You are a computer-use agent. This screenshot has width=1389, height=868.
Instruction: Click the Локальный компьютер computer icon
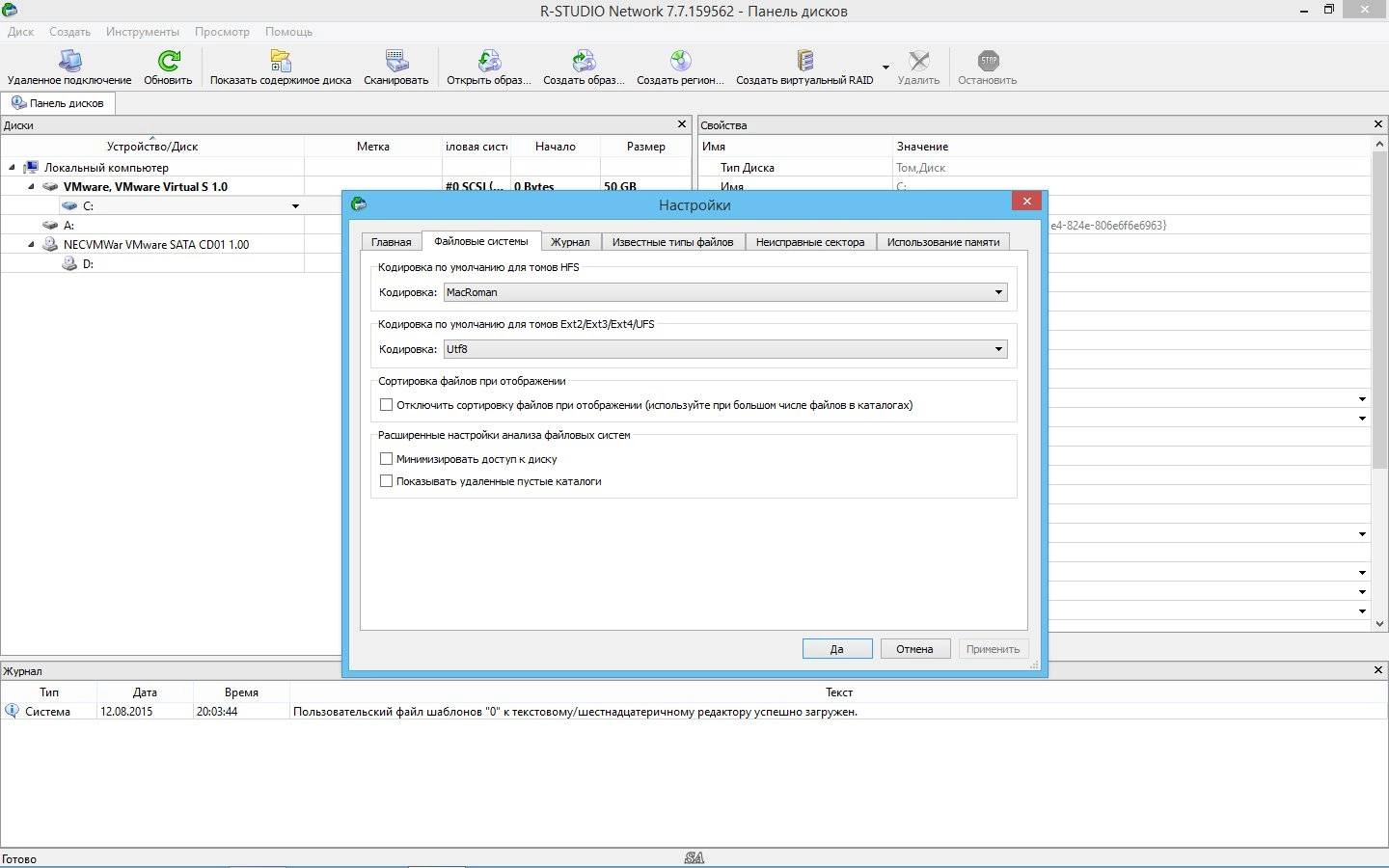point(31,168)
